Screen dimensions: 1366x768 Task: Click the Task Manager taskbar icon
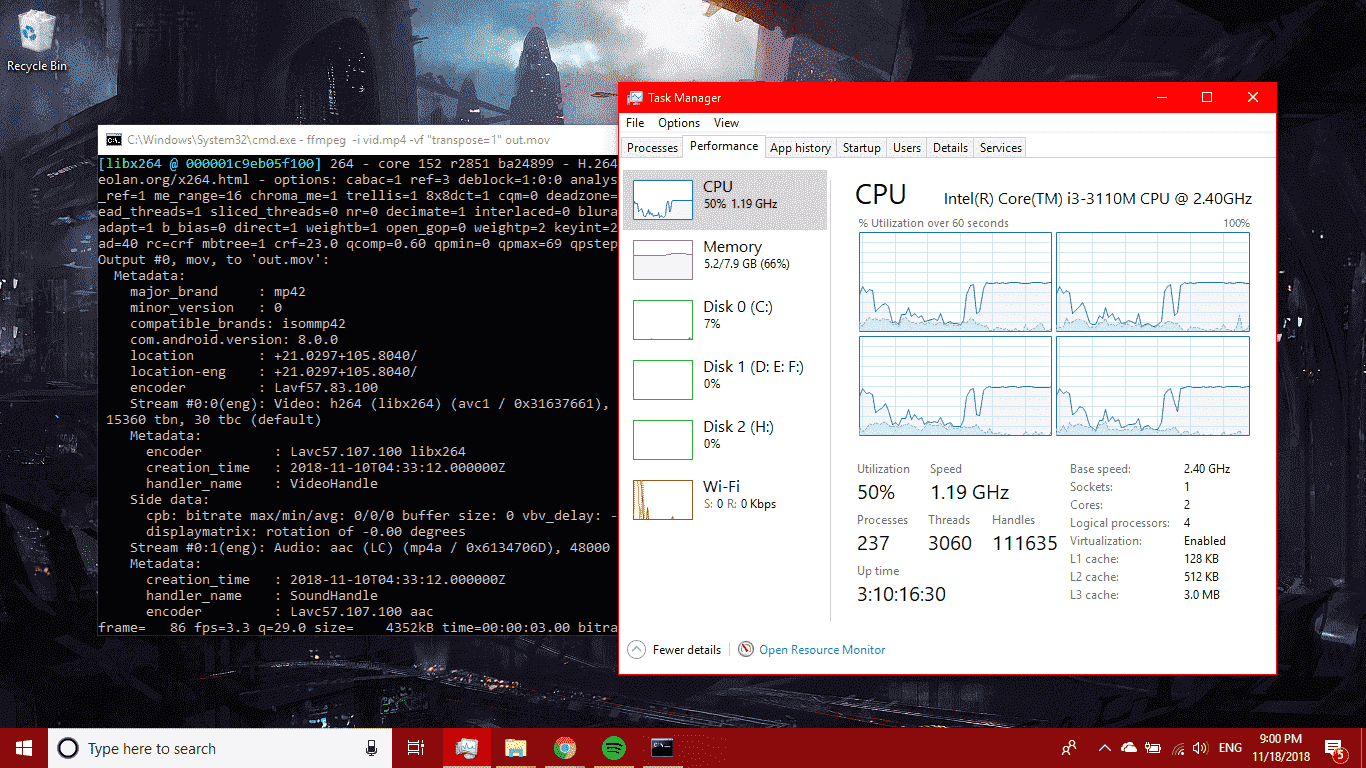(x=466, y=748)
